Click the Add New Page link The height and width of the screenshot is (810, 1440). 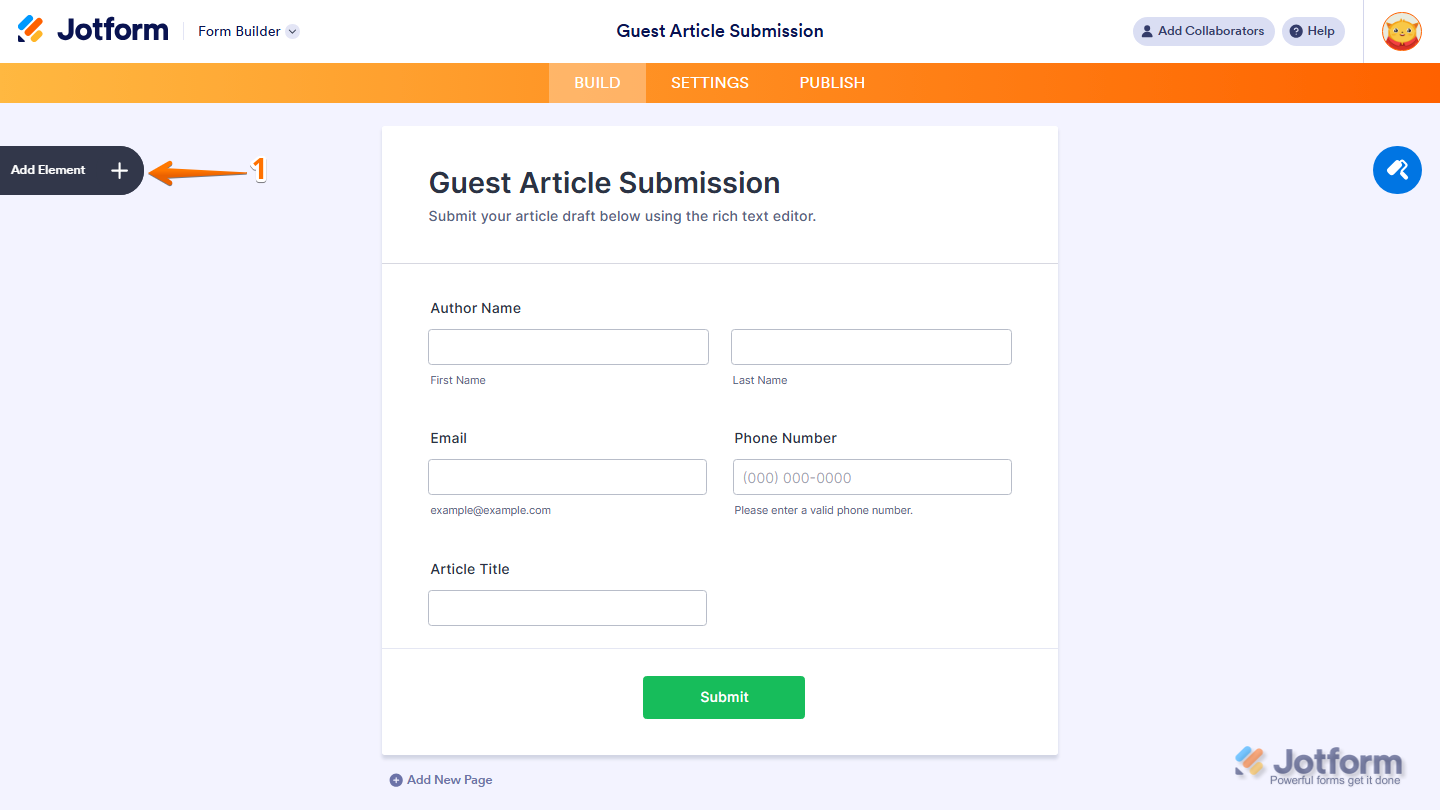pyautogui.click(x=448, y=779)
